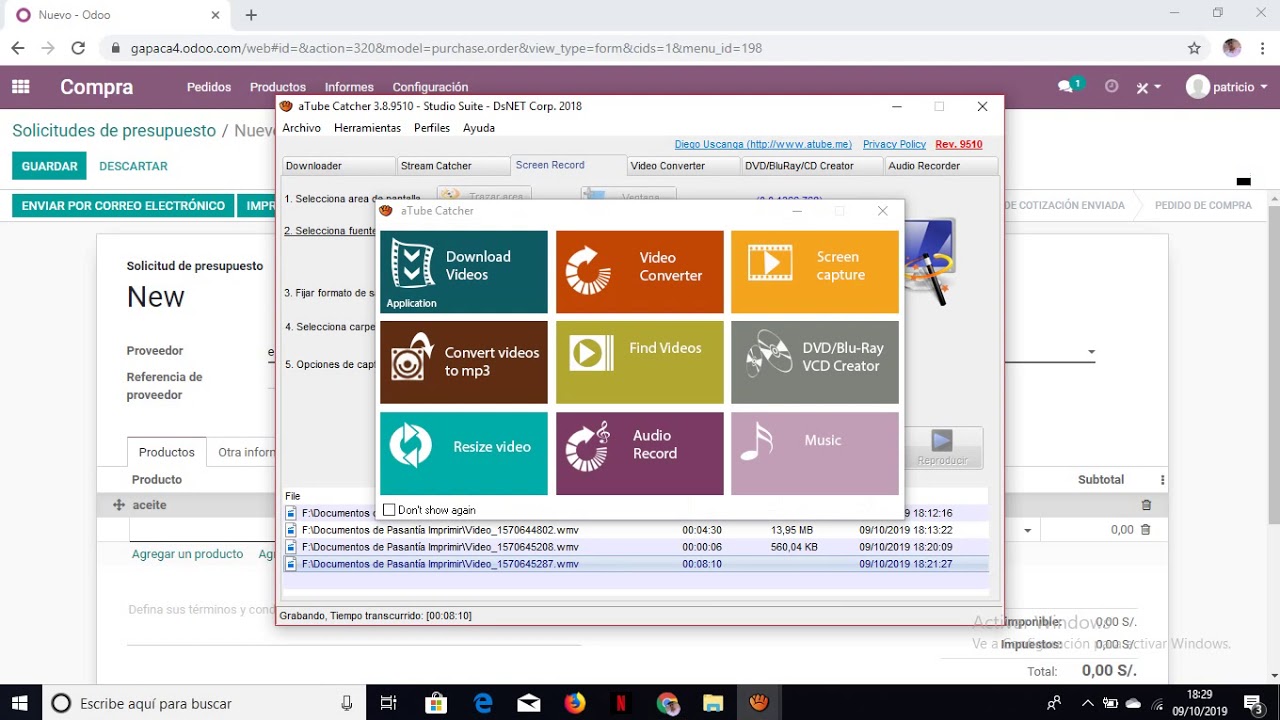Screen dimensions: 1280x720
Task: Click the patricio user avatar
Action: tap(1197, 87)
